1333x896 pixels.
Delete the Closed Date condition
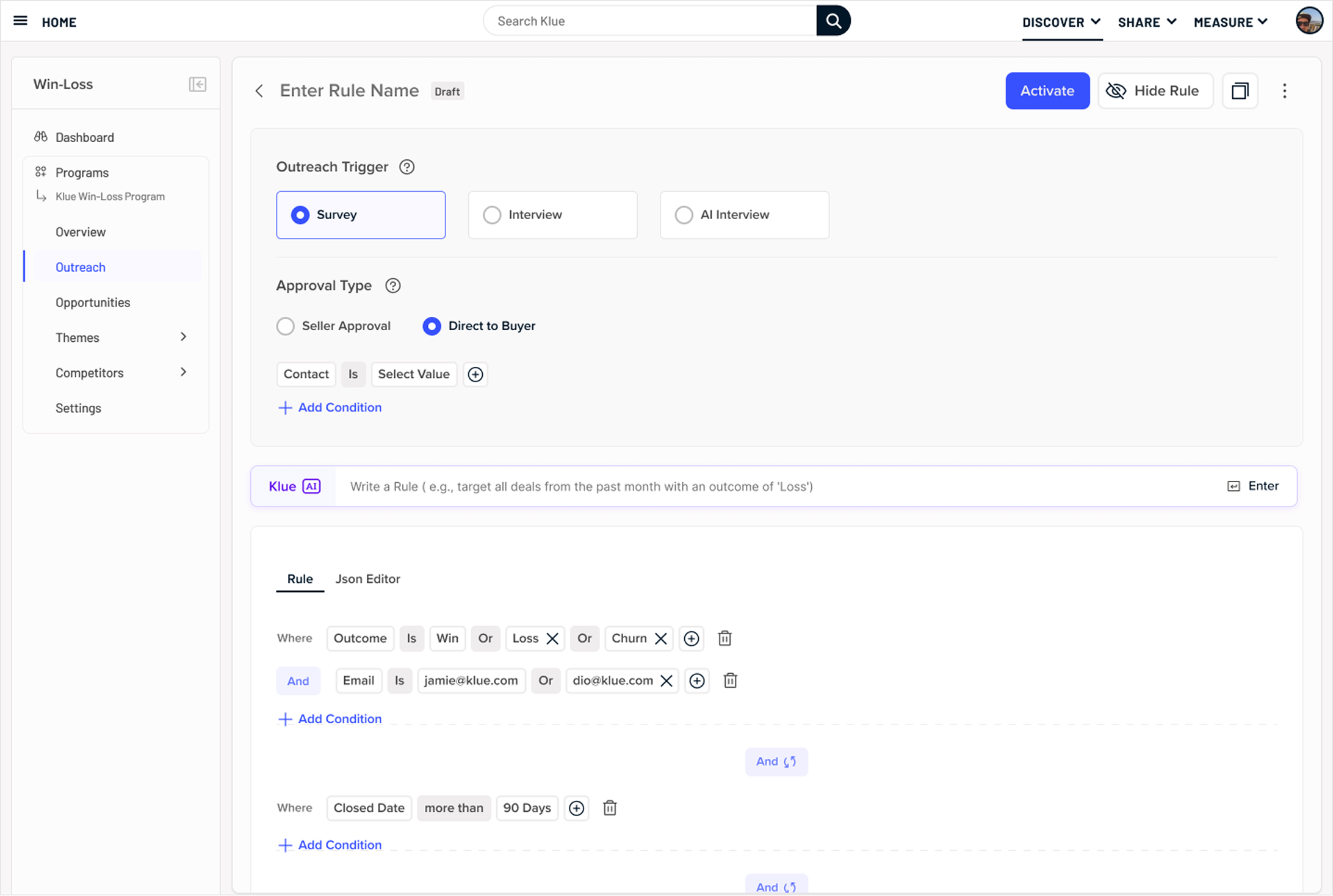tap(610, 808)
